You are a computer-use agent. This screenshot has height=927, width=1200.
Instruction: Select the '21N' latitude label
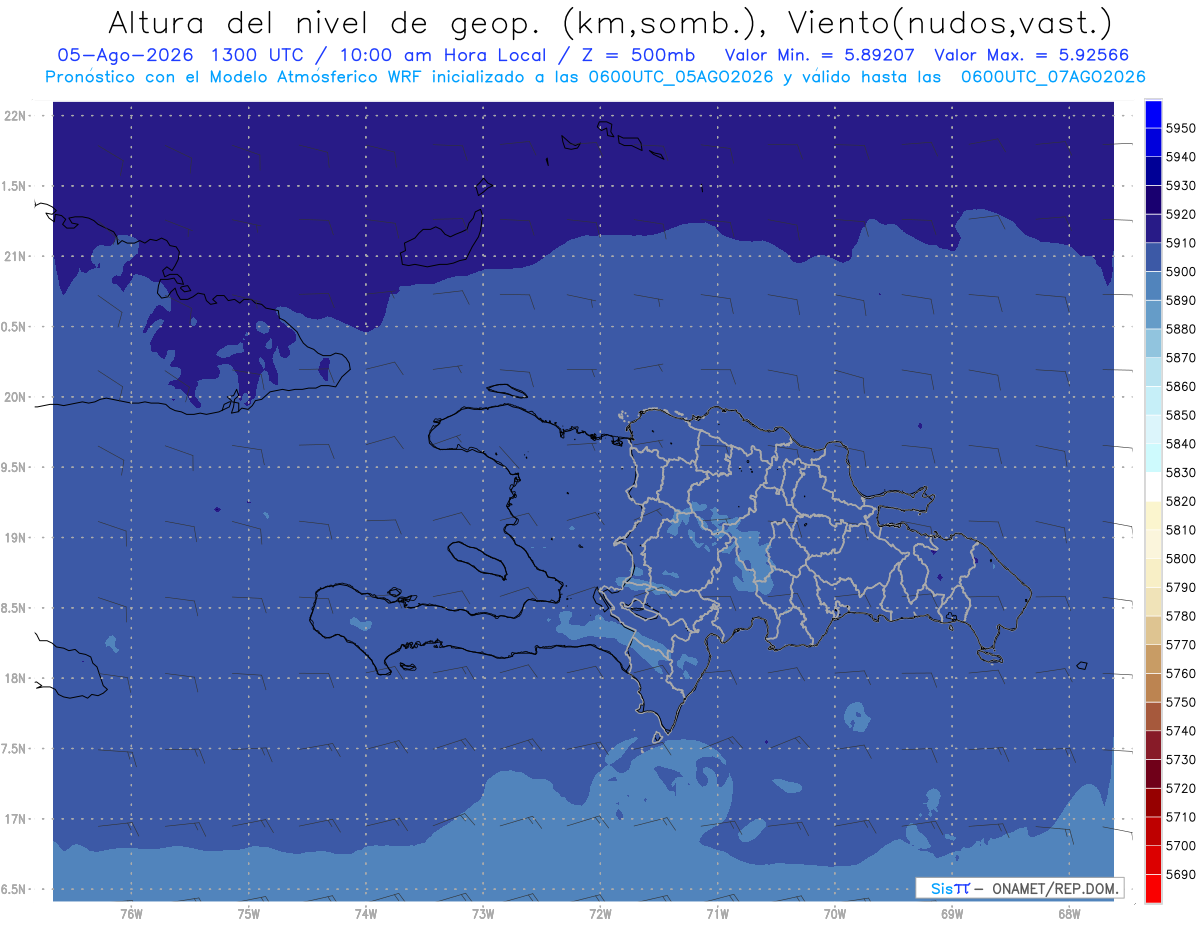(x=16, y=256)
